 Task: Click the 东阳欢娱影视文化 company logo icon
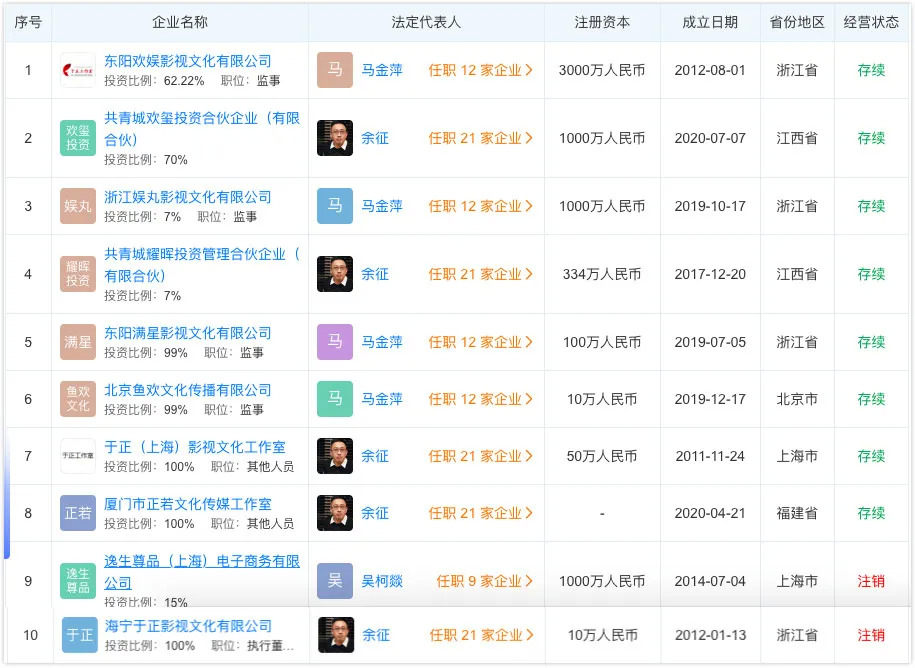click(78, 70)
